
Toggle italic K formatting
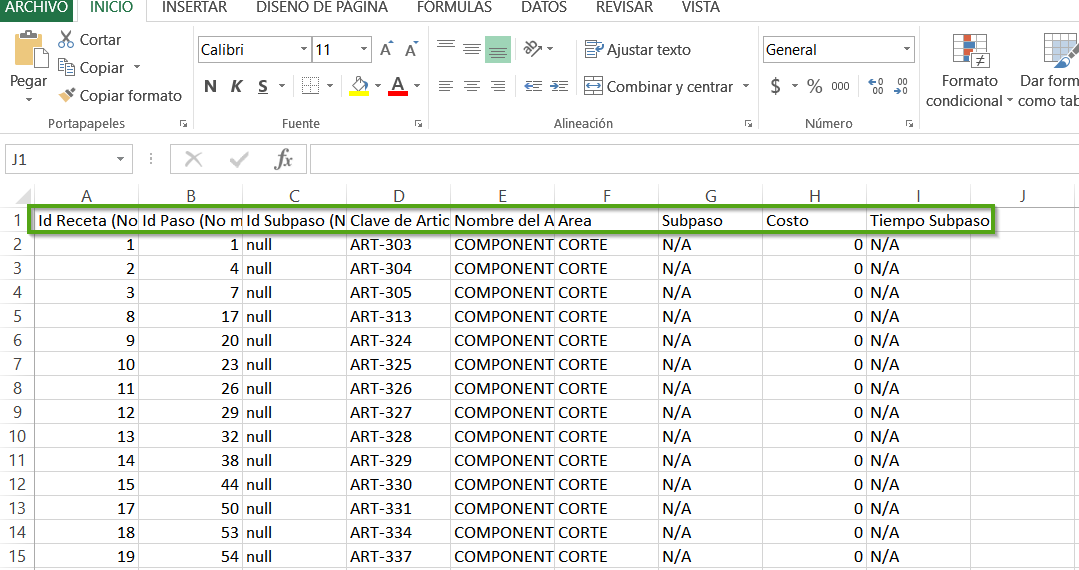click(x=236, y=87)
